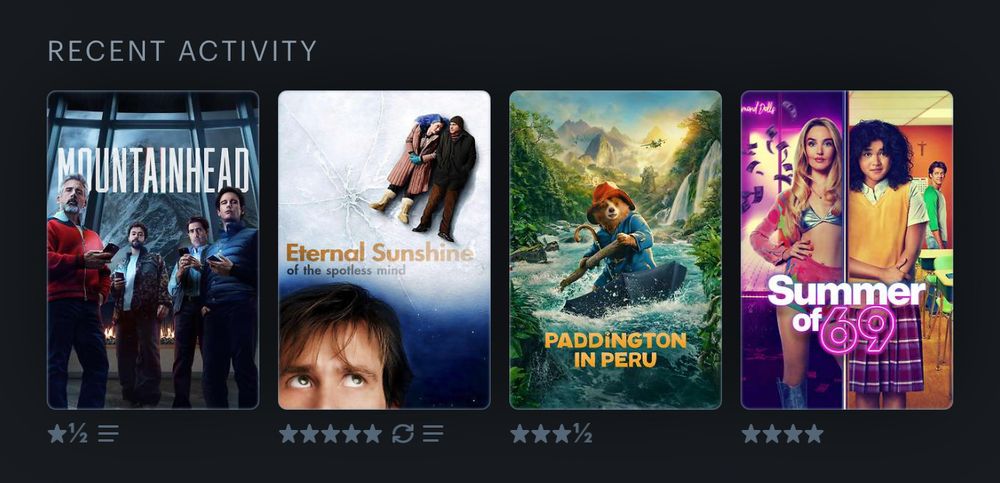Open the Mountainhead film poster

click(153, 249)
